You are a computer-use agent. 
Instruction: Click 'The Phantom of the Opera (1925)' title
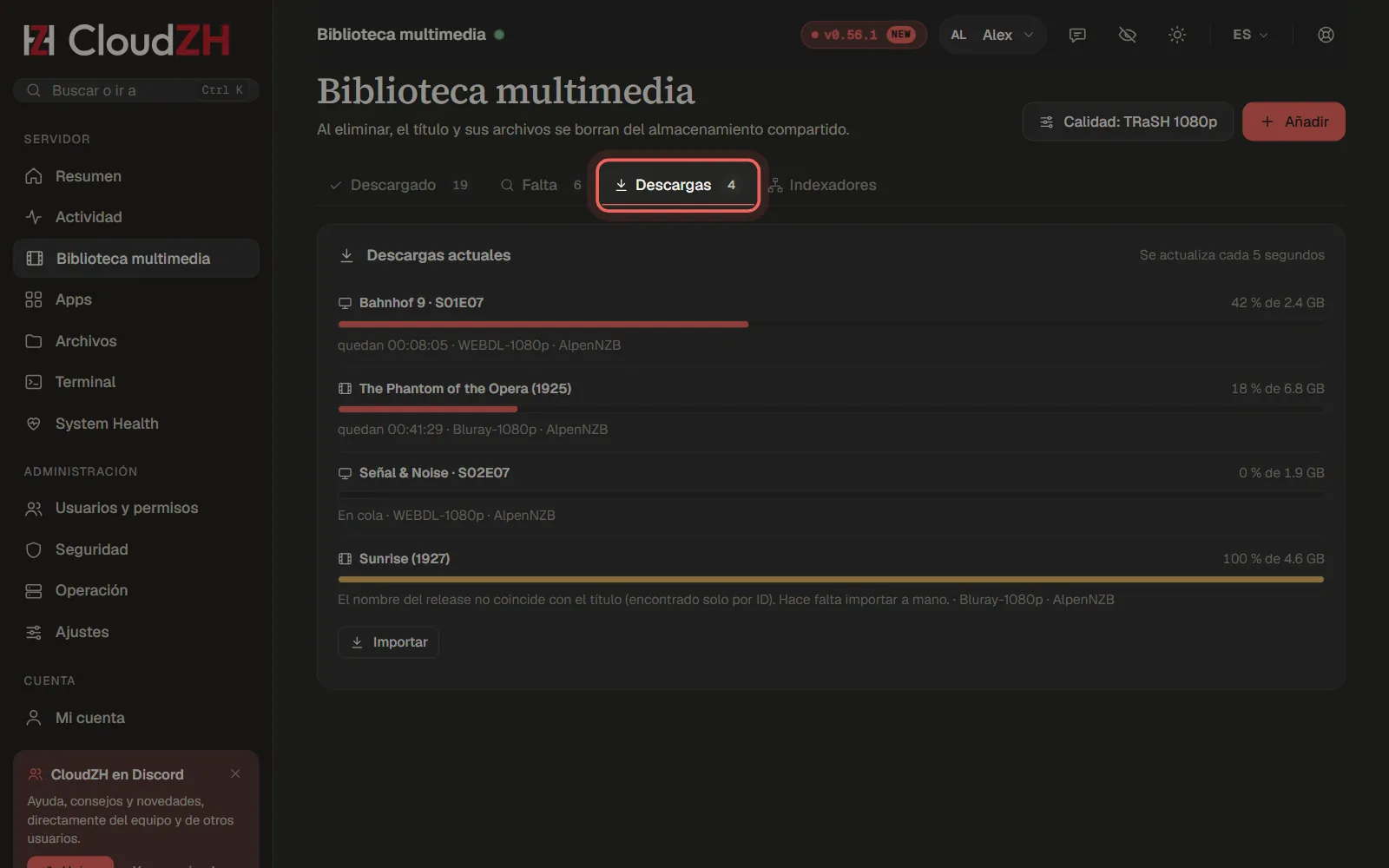coord(465,389)
